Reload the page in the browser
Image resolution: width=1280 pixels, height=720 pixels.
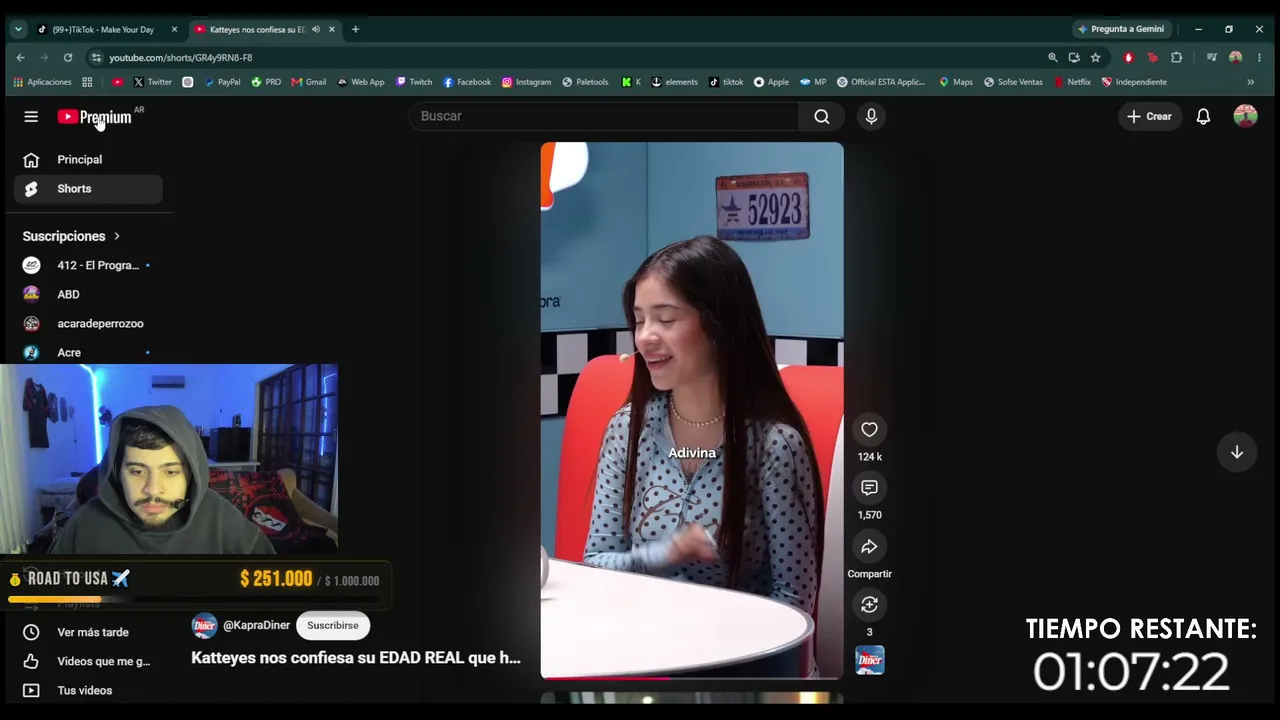click(x=68, y=58)
